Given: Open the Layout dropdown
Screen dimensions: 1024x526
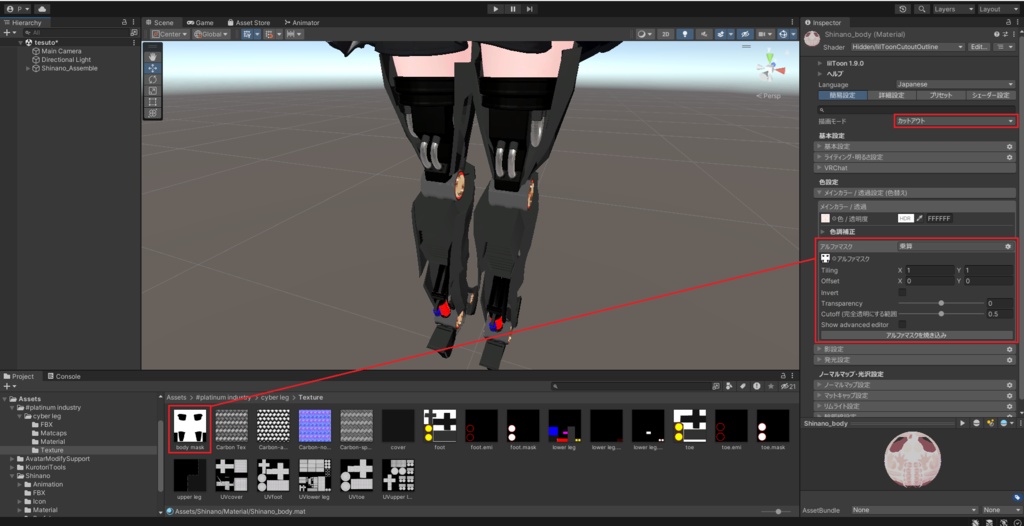Looking at the screenshot, I should (998, 9).
